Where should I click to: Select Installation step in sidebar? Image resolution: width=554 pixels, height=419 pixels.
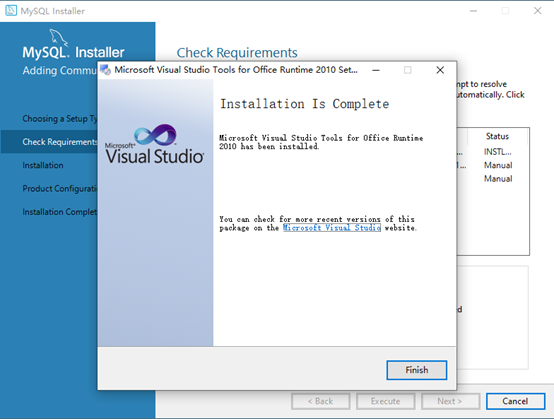(x=43, y=165)
